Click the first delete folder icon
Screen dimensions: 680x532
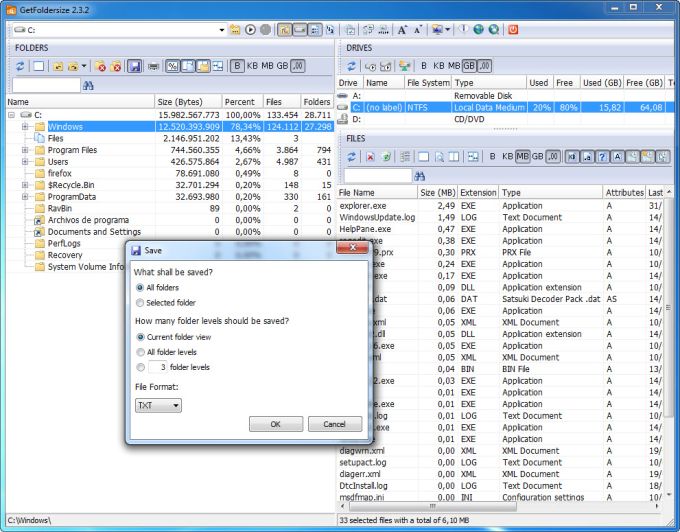tap(101, 66)
